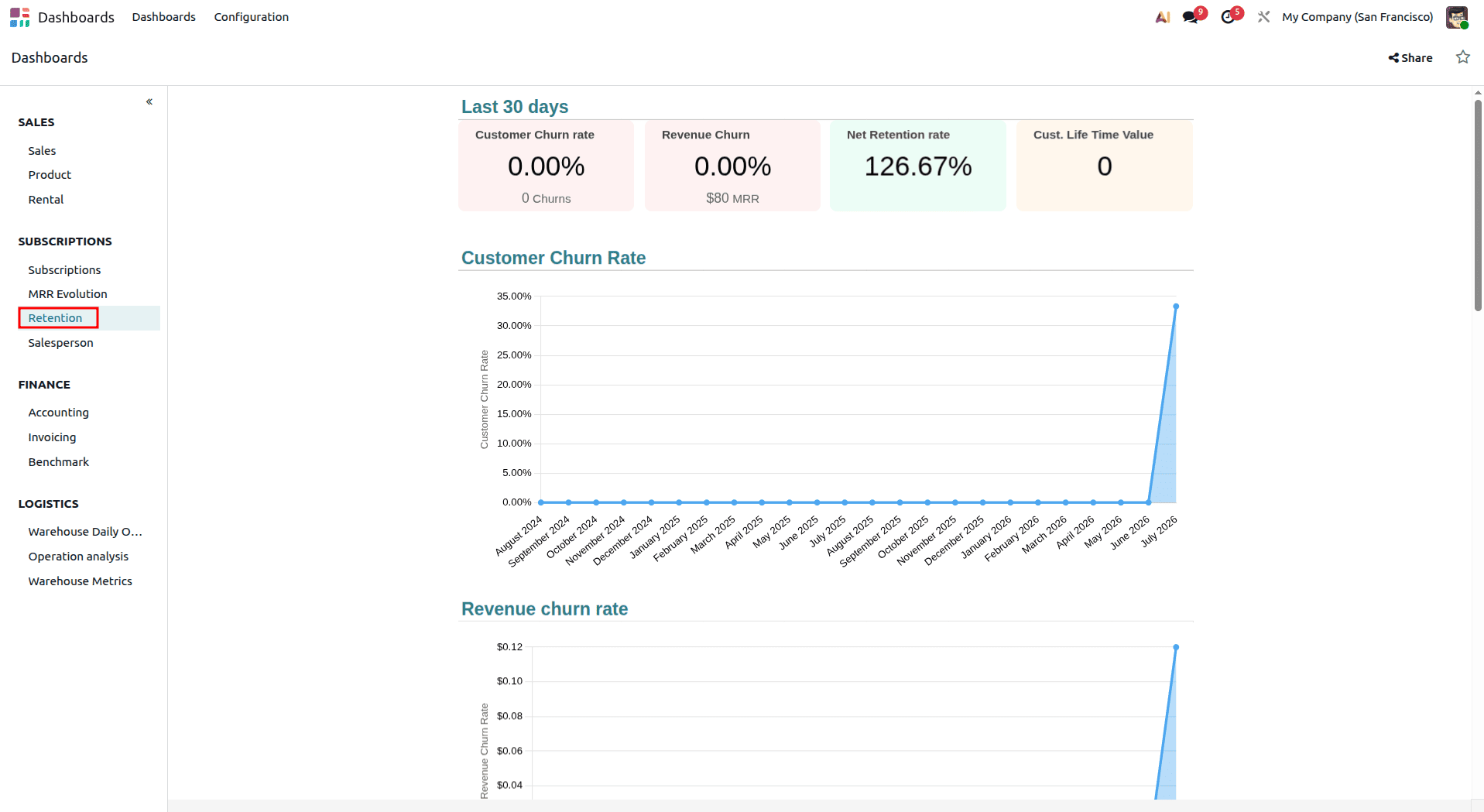The height and width of the screenshot is (812, 1484).
Task: Click the Revenue churn rate heading
Action: (544, 609)
